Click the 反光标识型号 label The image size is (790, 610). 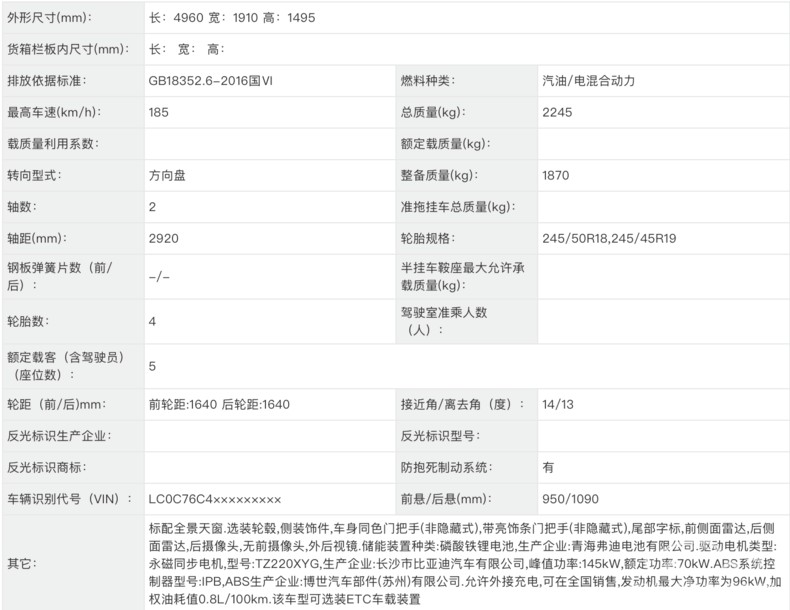[x=440, y=436]
